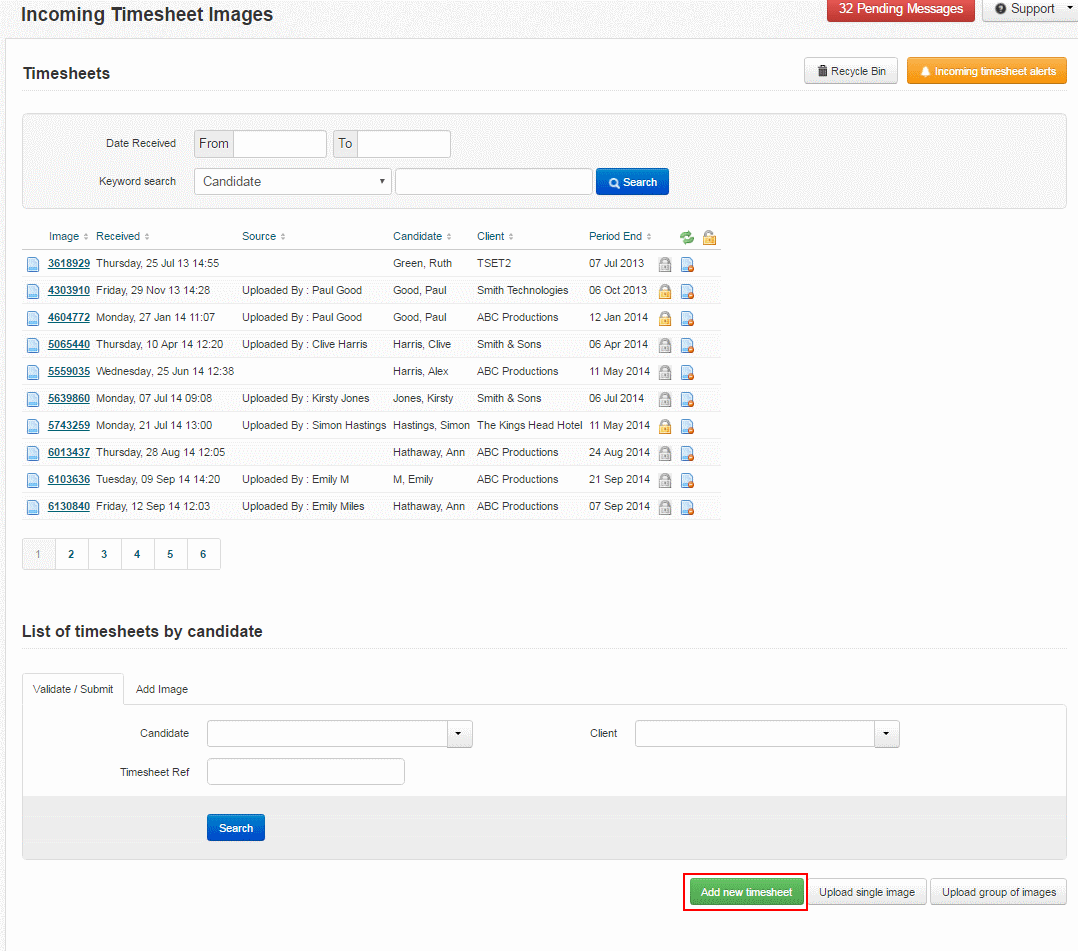This screenshot has height=951, width=1078.
Task: Sort table by Source column
Action: click(x=263, y=236)
